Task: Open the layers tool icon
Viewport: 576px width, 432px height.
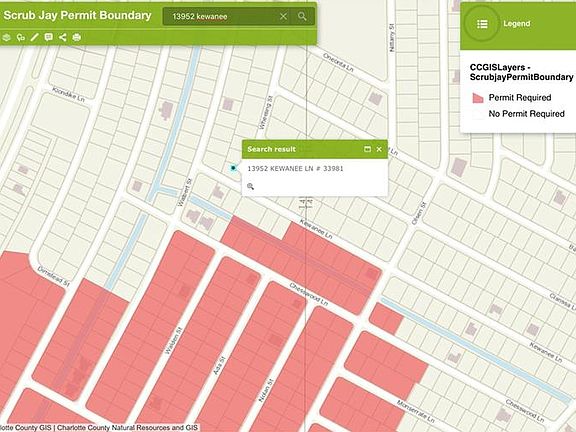Action: (6, 37)
